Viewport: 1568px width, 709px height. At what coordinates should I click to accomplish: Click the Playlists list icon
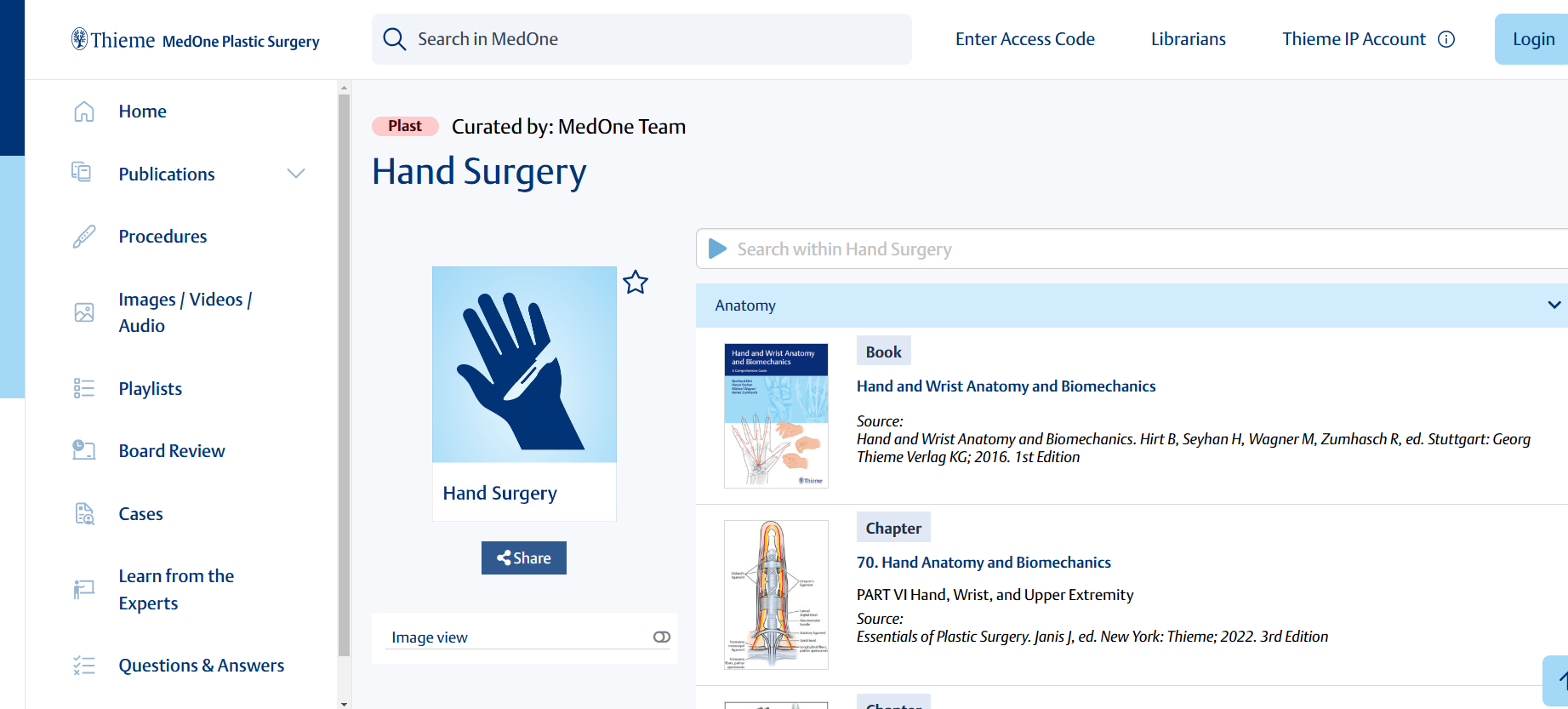(x=84, y=388)
